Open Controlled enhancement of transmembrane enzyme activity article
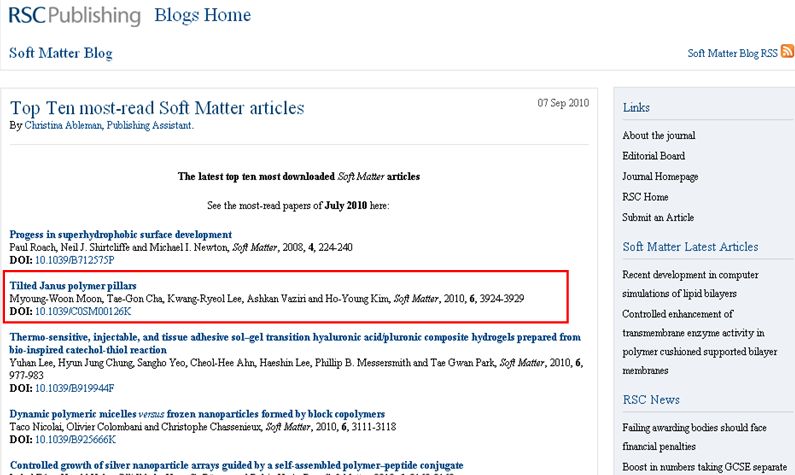This screenshot has height=475, width=795. pos(700,342)
